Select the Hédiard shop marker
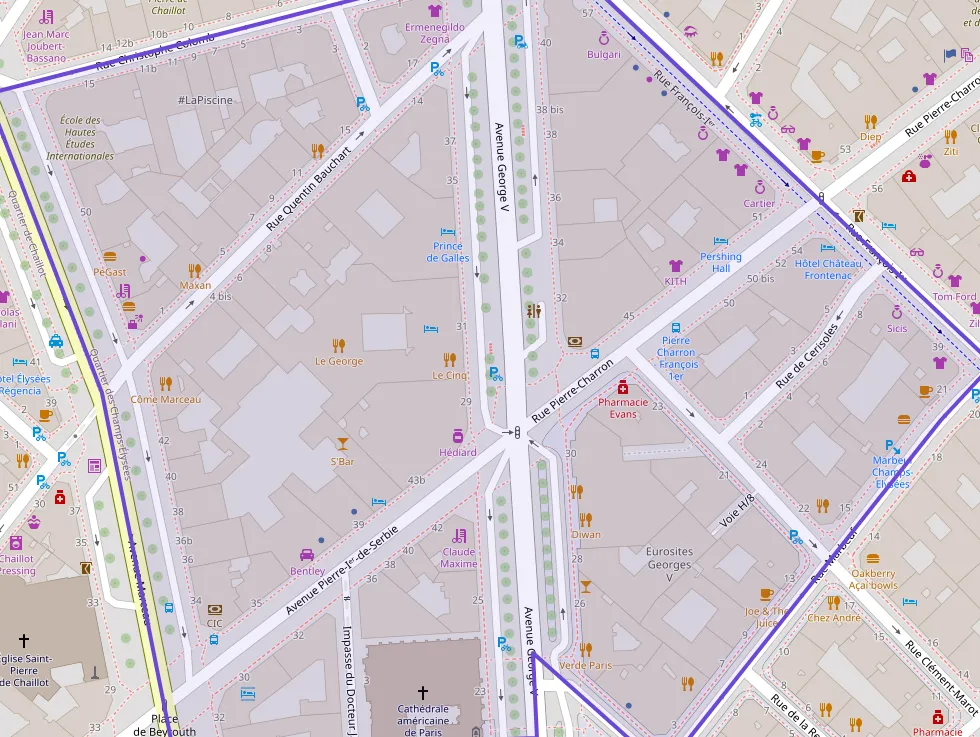The height and width of the screenshot is (737, 980). [457, 436]
